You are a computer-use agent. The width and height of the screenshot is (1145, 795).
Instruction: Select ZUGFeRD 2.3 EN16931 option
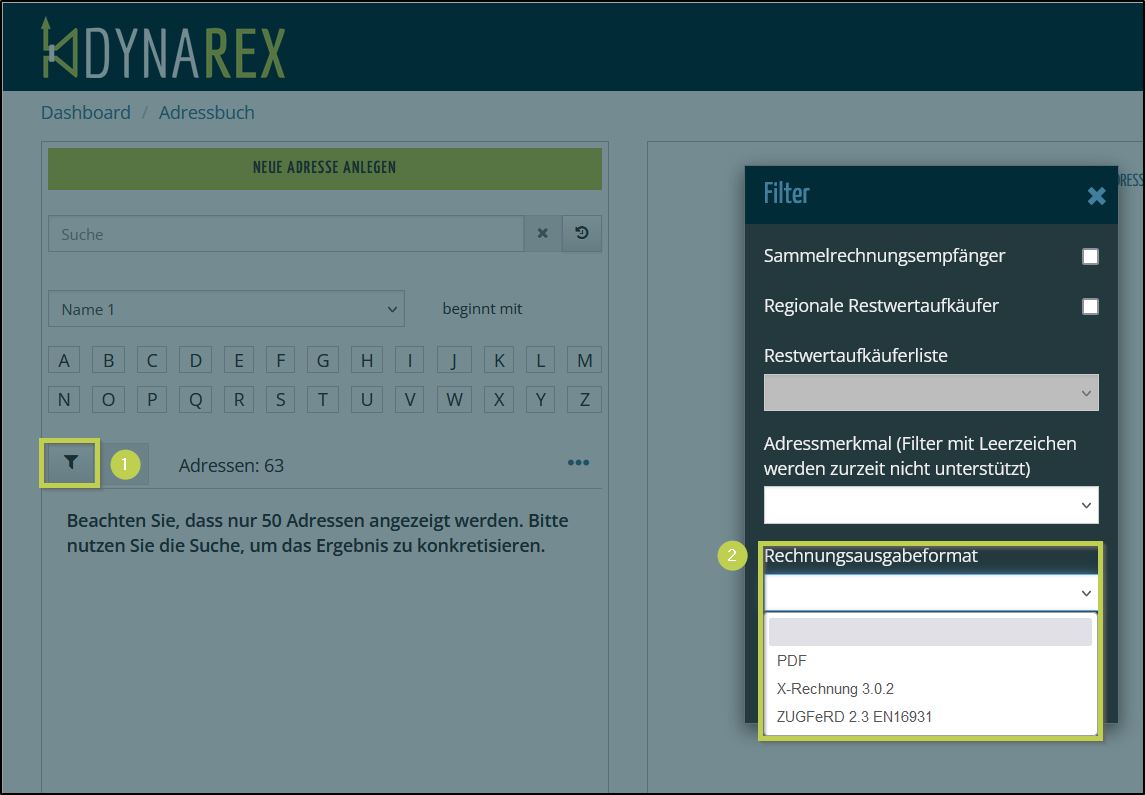click(x=854, y=716)
